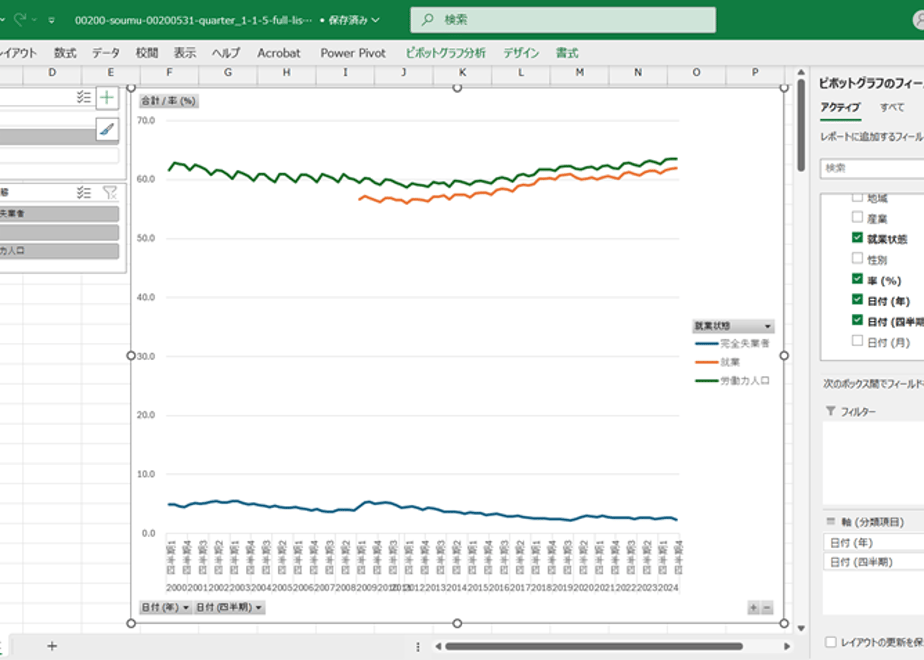Screen dimensions: 924x660
Task: Expand entire field with chart plus button
Action: click(753, 608)
